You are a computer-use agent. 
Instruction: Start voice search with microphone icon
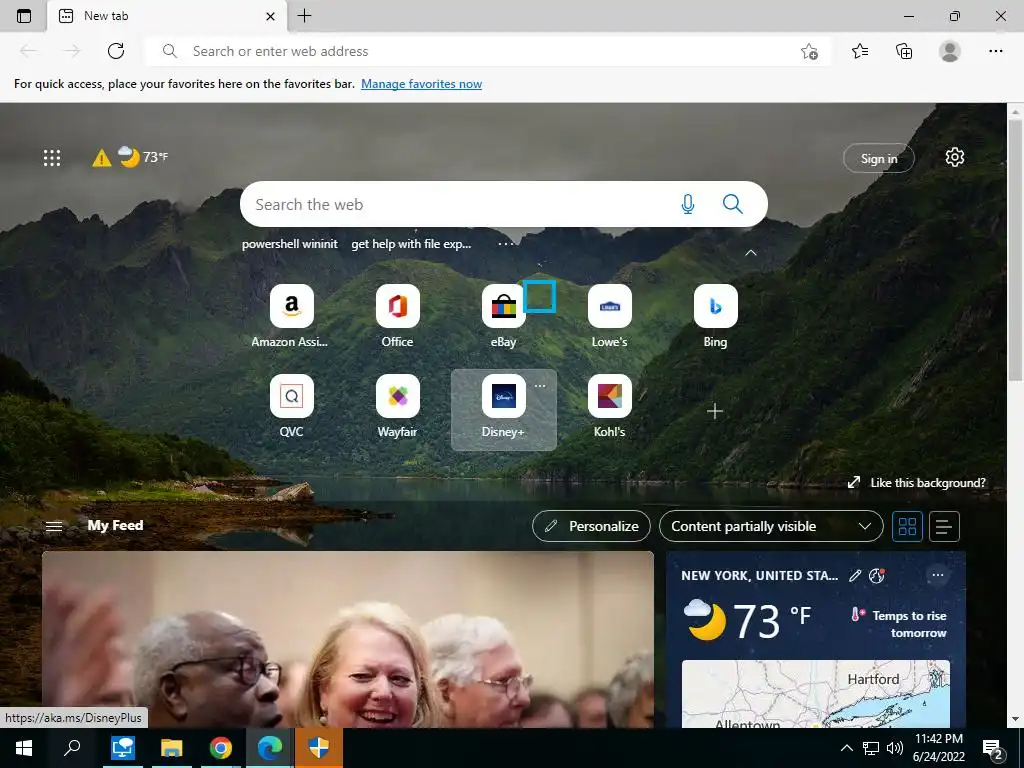[x=688, y=204]
